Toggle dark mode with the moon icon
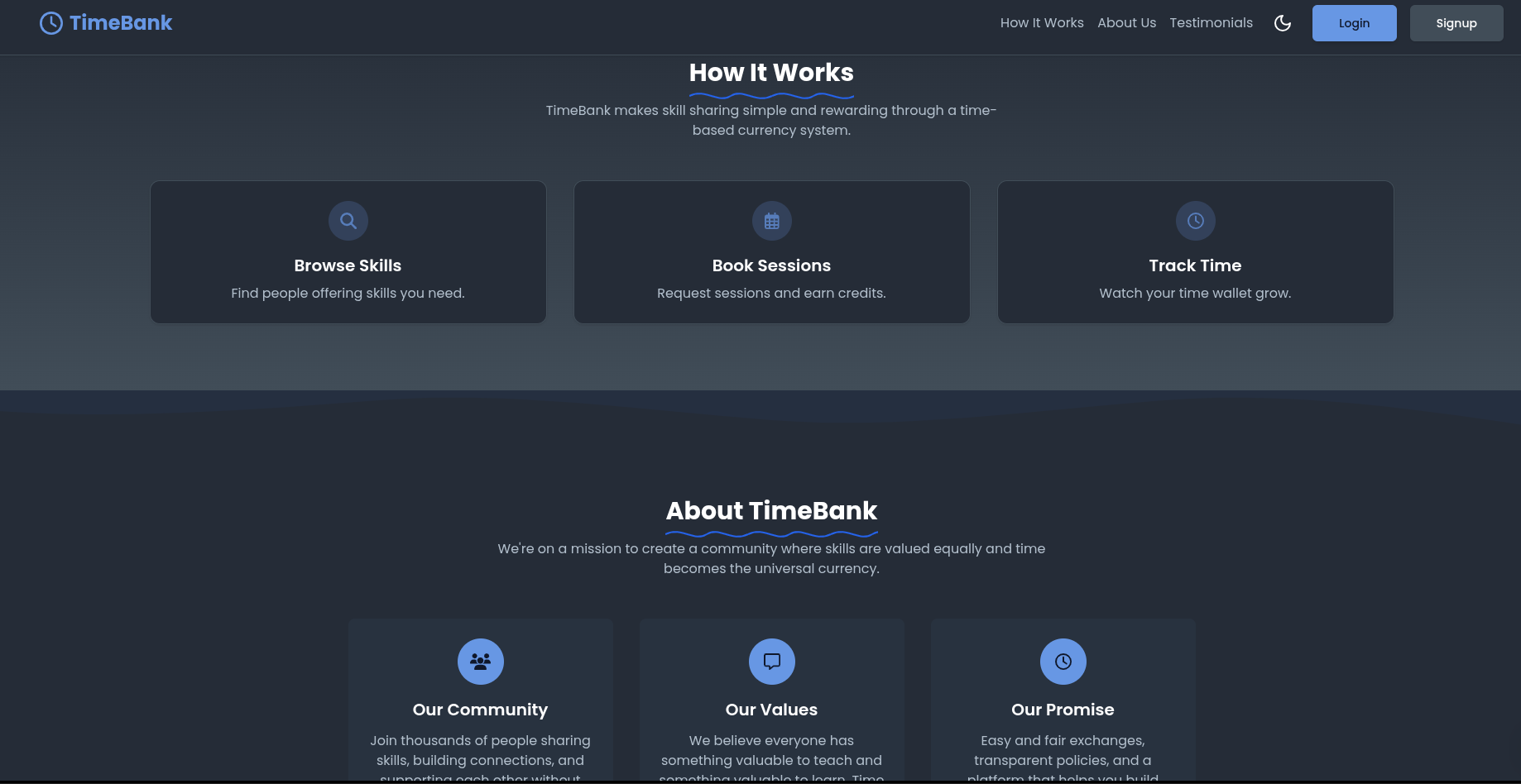1521x784 pixels. click(x=1283, y=23)
